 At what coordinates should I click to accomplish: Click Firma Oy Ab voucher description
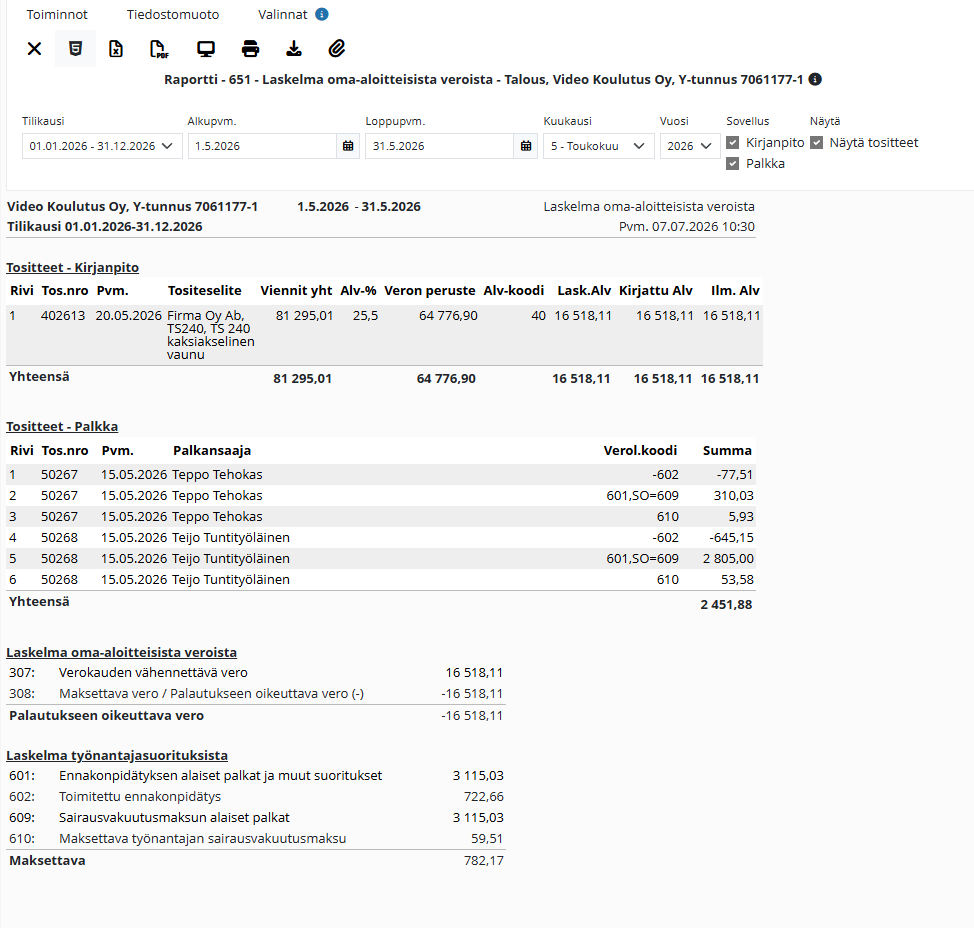211,335
